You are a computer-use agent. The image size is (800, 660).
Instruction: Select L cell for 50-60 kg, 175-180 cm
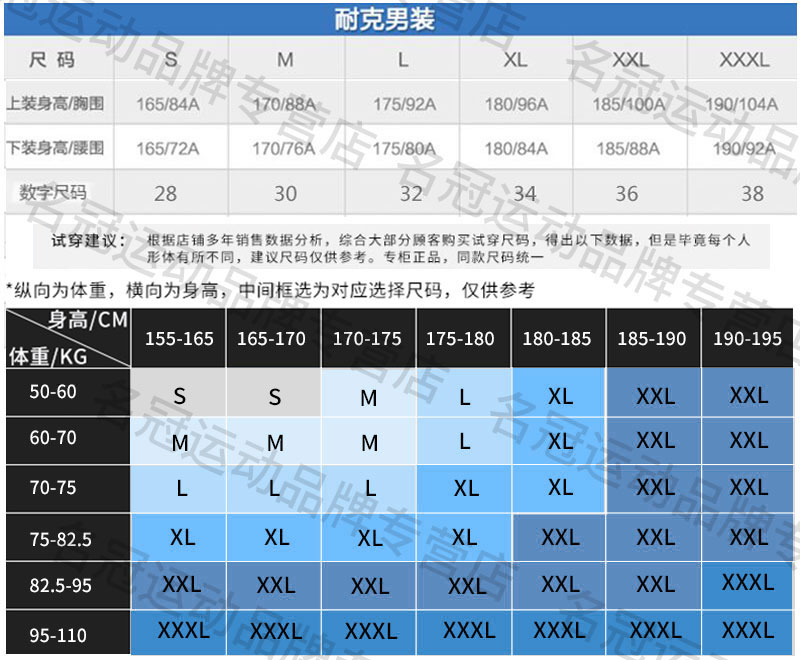464,393
